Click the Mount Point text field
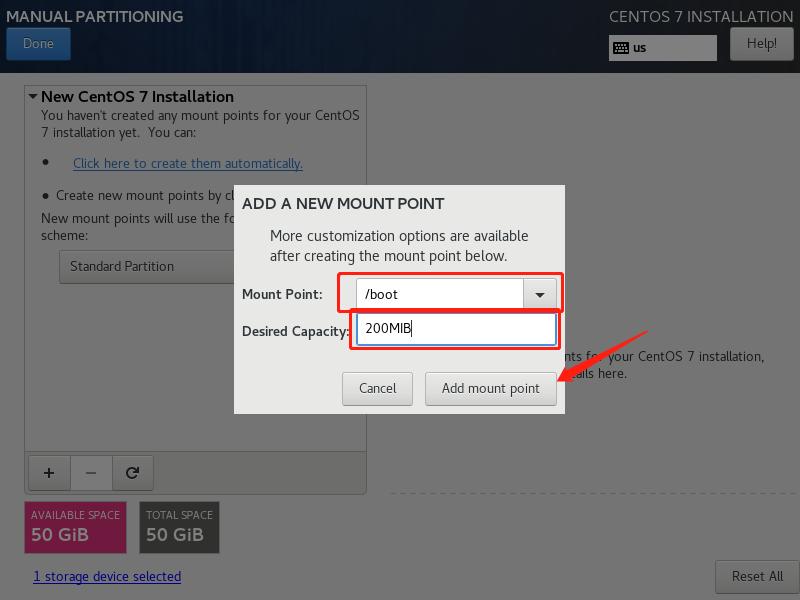 (x=440, y=294)
